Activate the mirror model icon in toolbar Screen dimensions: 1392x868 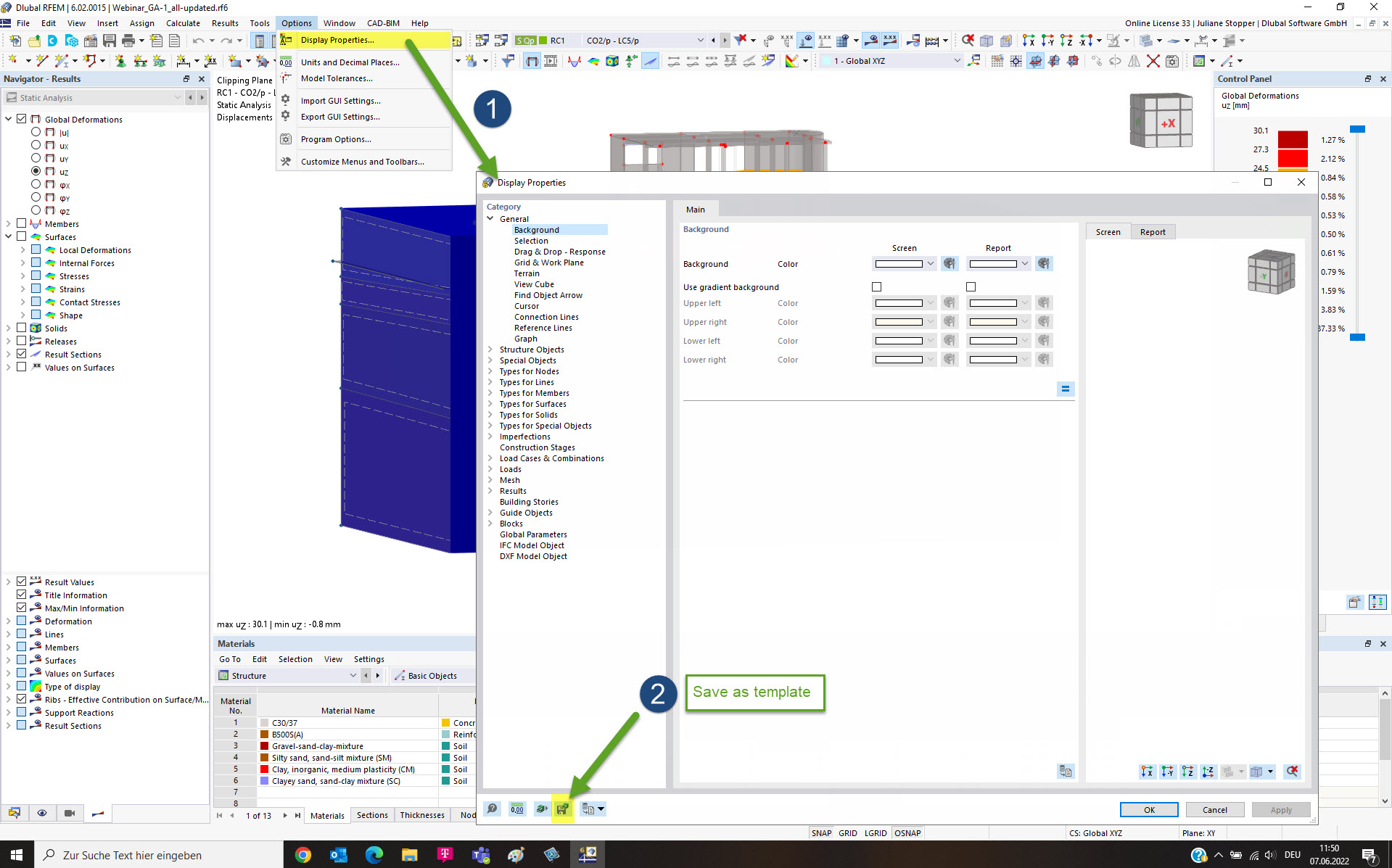click(x=1134, y=61)
